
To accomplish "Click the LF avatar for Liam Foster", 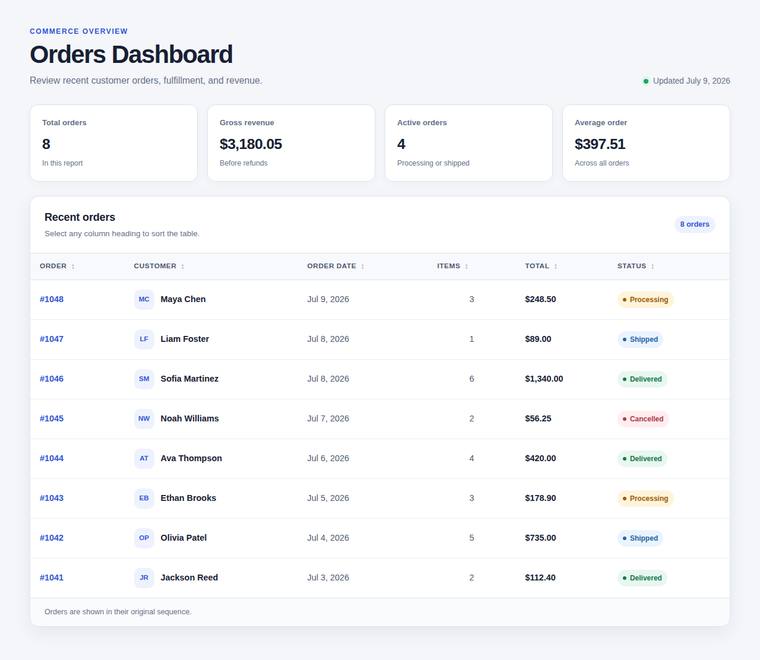I will tap(144, 339).
